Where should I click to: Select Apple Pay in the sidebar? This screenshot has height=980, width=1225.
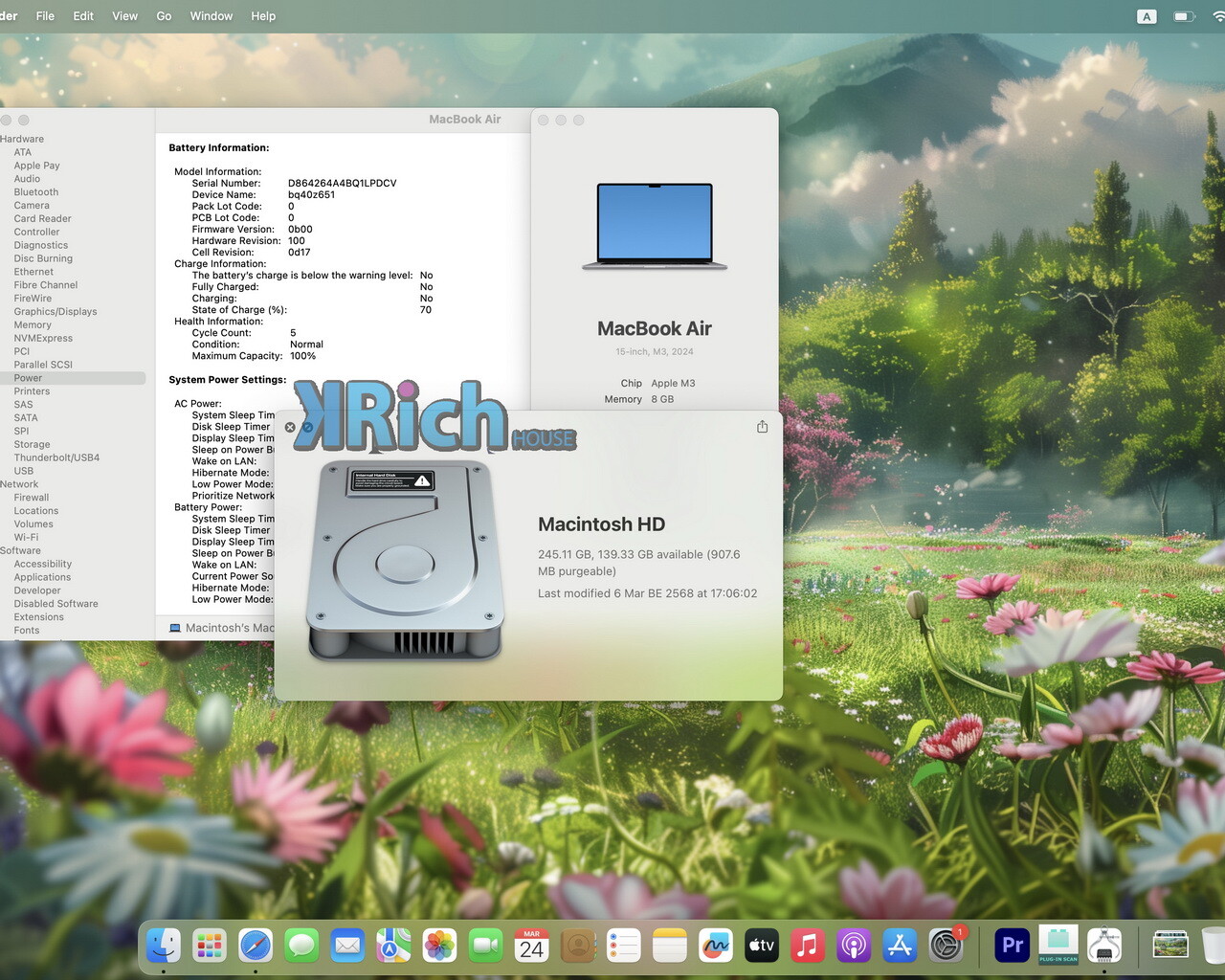36,166
